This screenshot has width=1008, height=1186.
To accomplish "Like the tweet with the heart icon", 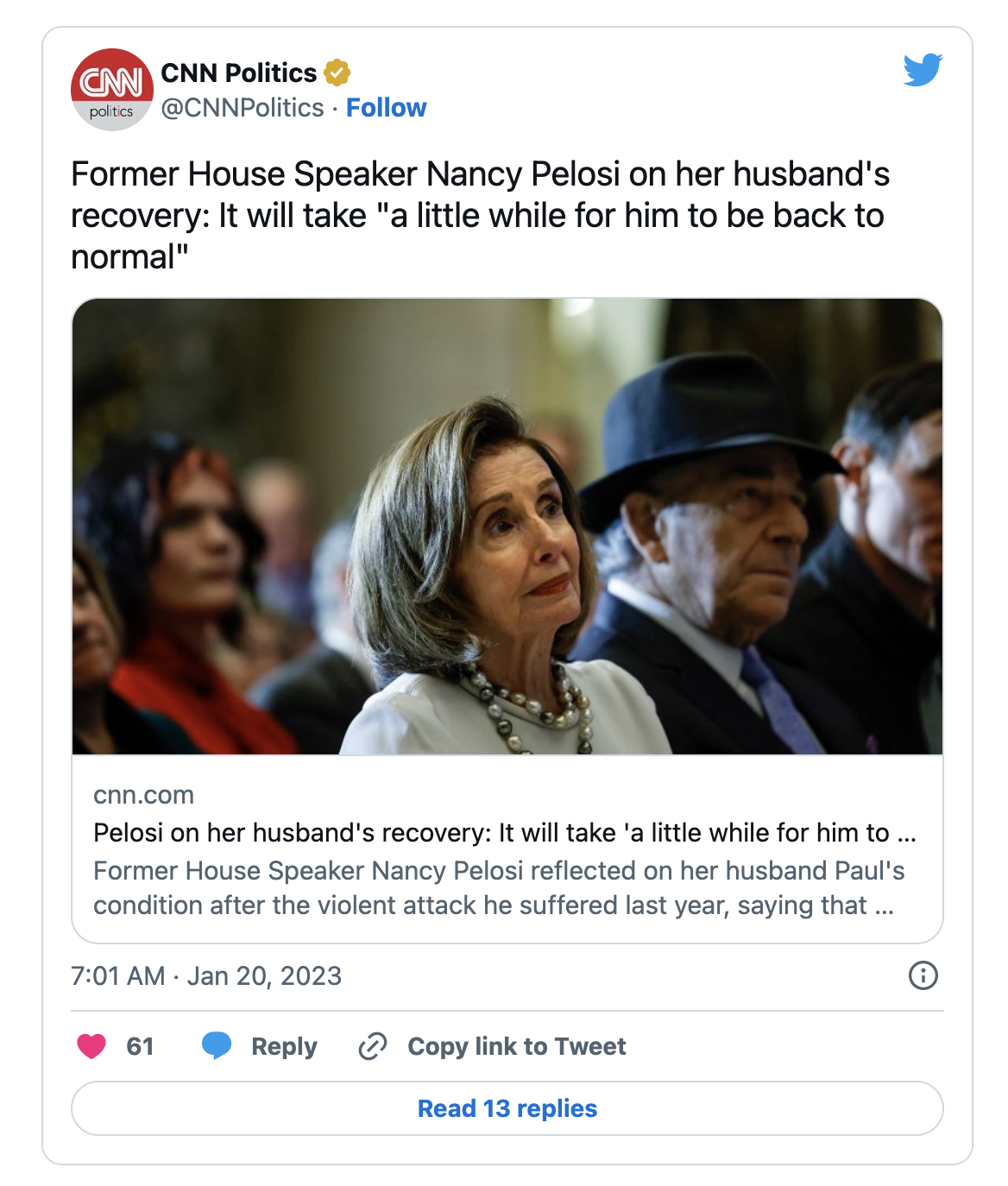I will pyautogui.click(x=91, y=1046).
